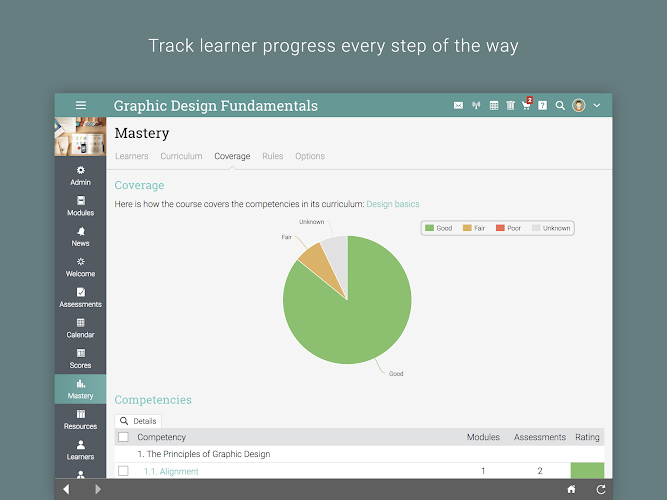Open Scores in sidebar

point(80,359)
